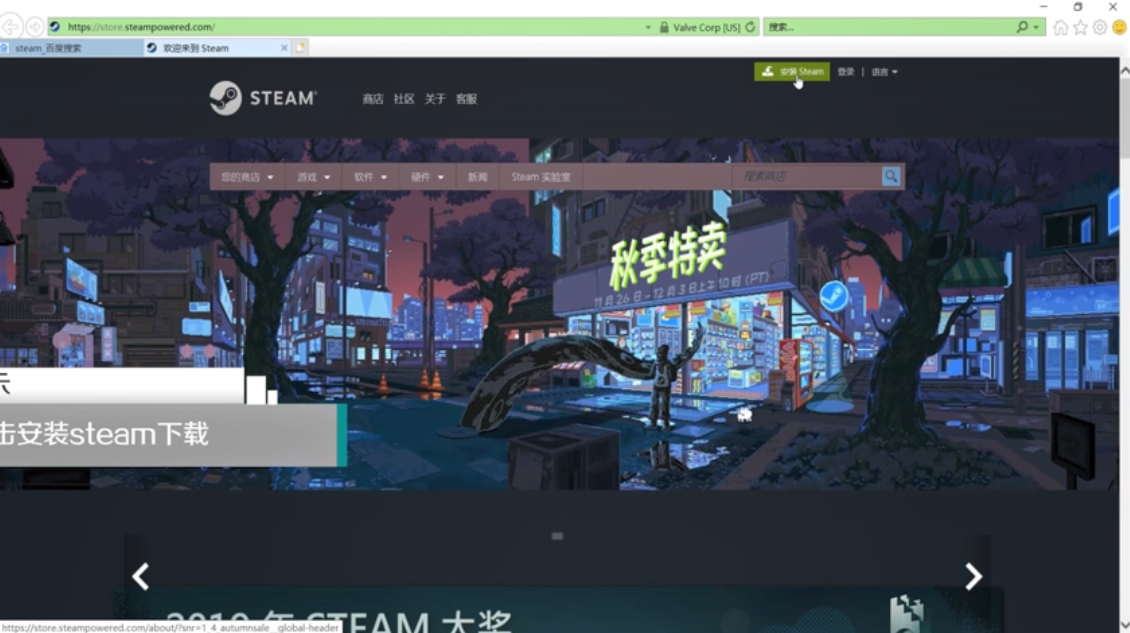This screenshot has height=633, width=1130.
Task: Switch to steam_百度搜索 tab
Action: 71,48
